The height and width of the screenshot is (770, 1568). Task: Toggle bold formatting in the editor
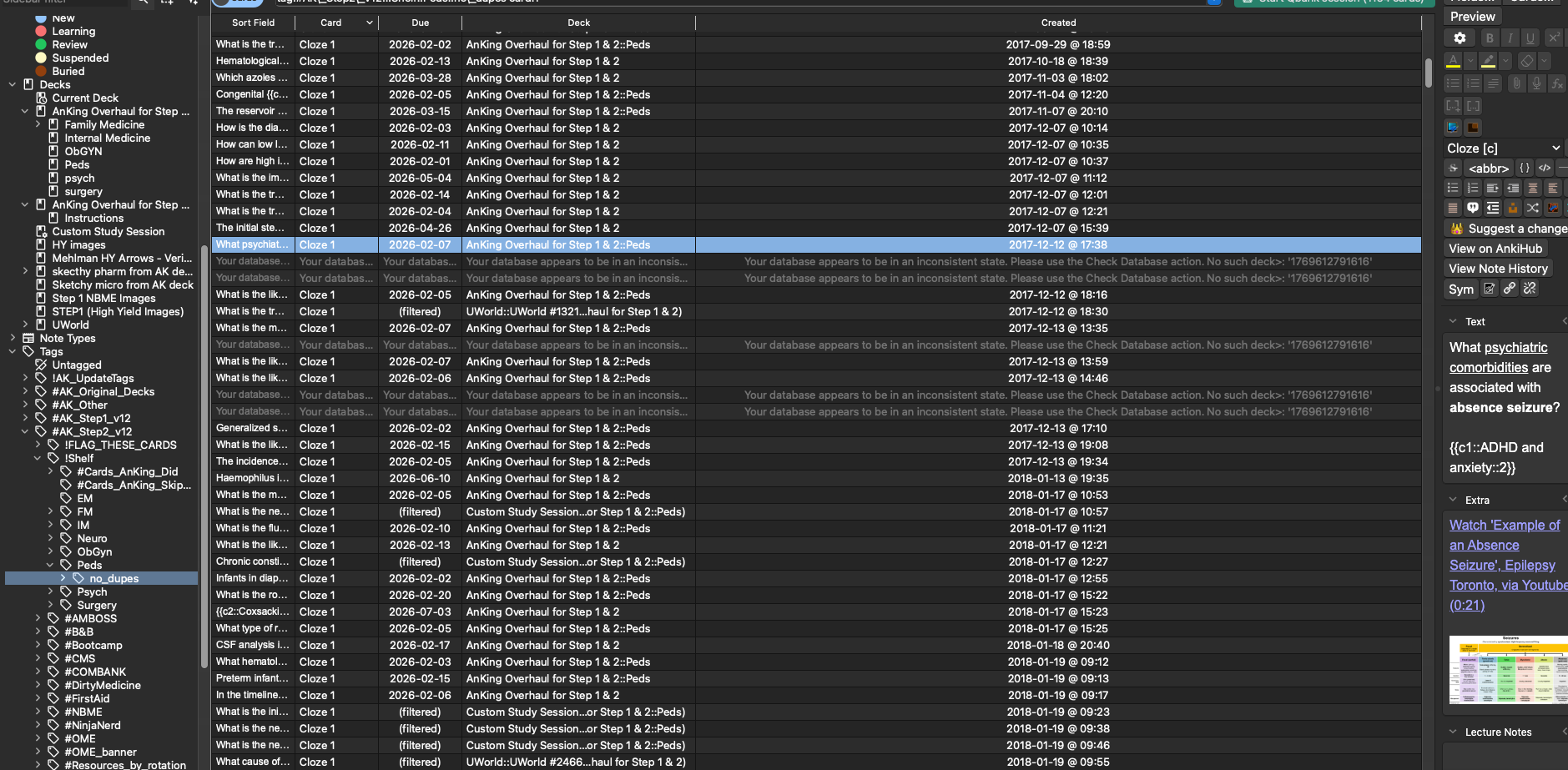[1490, 38]
